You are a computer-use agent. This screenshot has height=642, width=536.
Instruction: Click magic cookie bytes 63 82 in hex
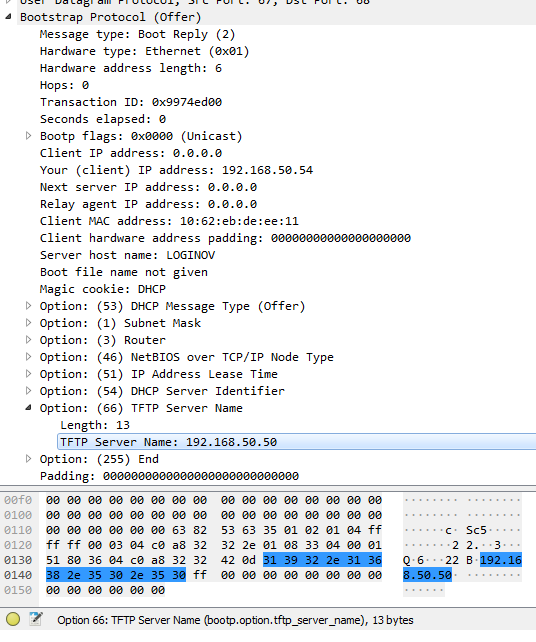pos(189,530)
